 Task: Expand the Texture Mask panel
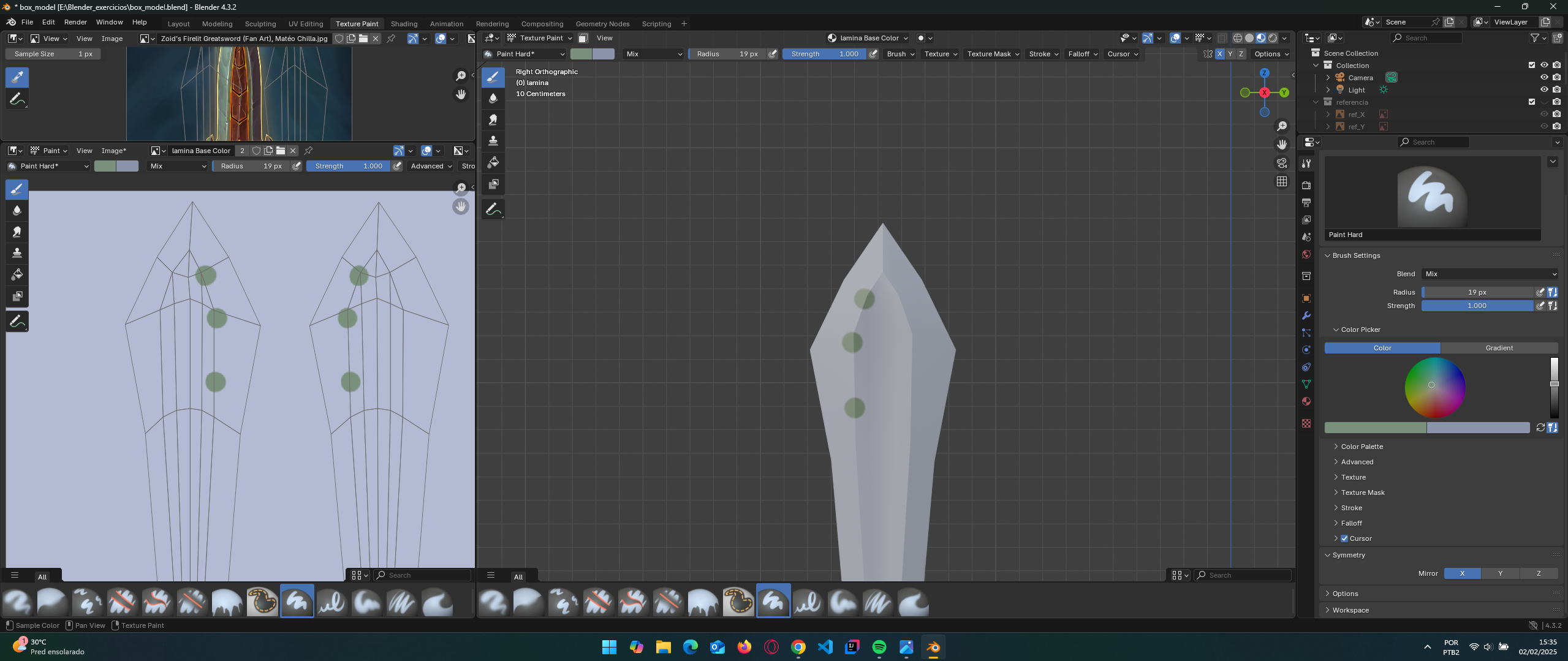pos(1362,493)
